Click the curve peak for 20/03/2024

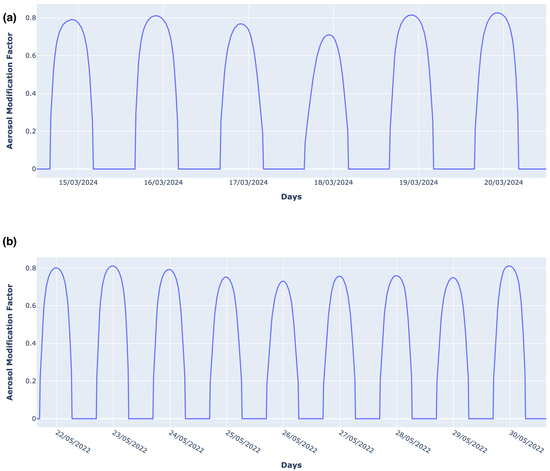click(497, 13)
